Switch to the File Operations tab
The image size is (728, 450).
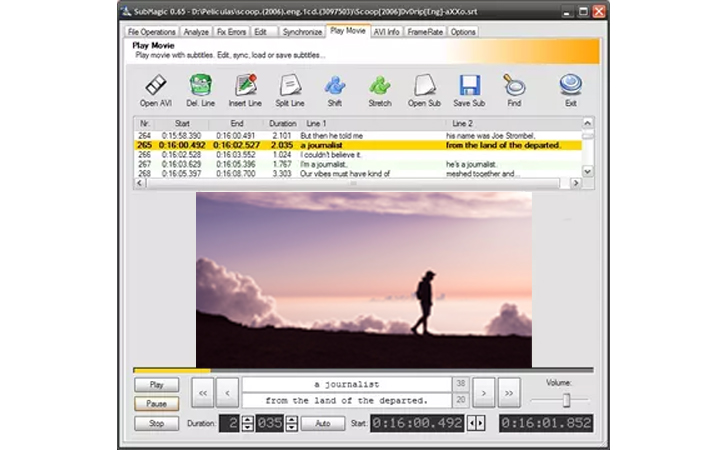(151, 32)
